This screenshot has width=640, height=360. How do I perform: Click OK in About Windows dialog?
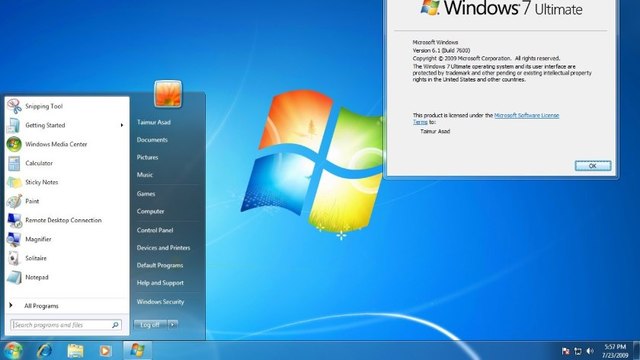pyautogui.click(x=593, y=166)
